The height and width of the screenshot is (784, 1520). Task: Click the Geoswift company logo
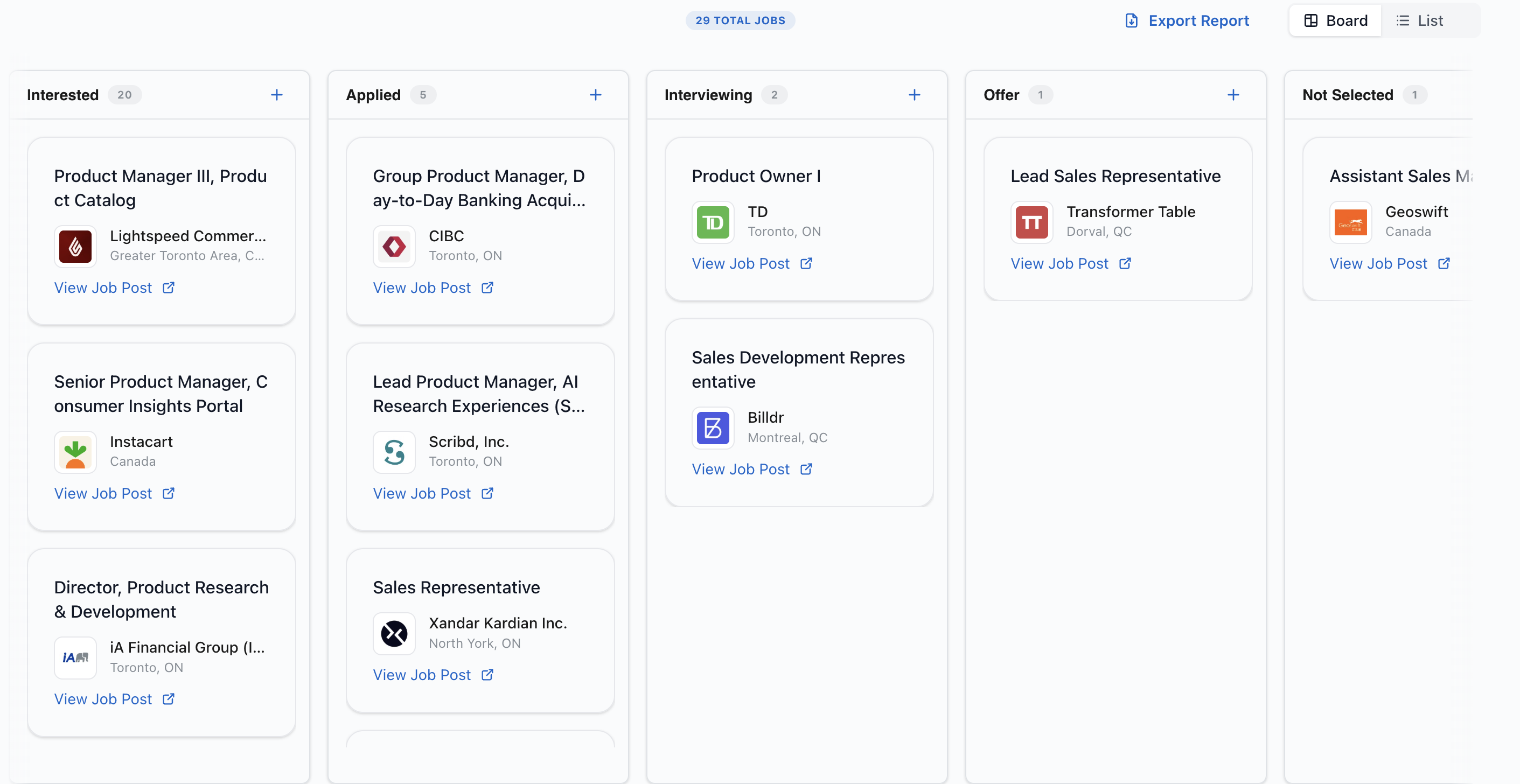pyautogui.click(x=1351, y=222)
